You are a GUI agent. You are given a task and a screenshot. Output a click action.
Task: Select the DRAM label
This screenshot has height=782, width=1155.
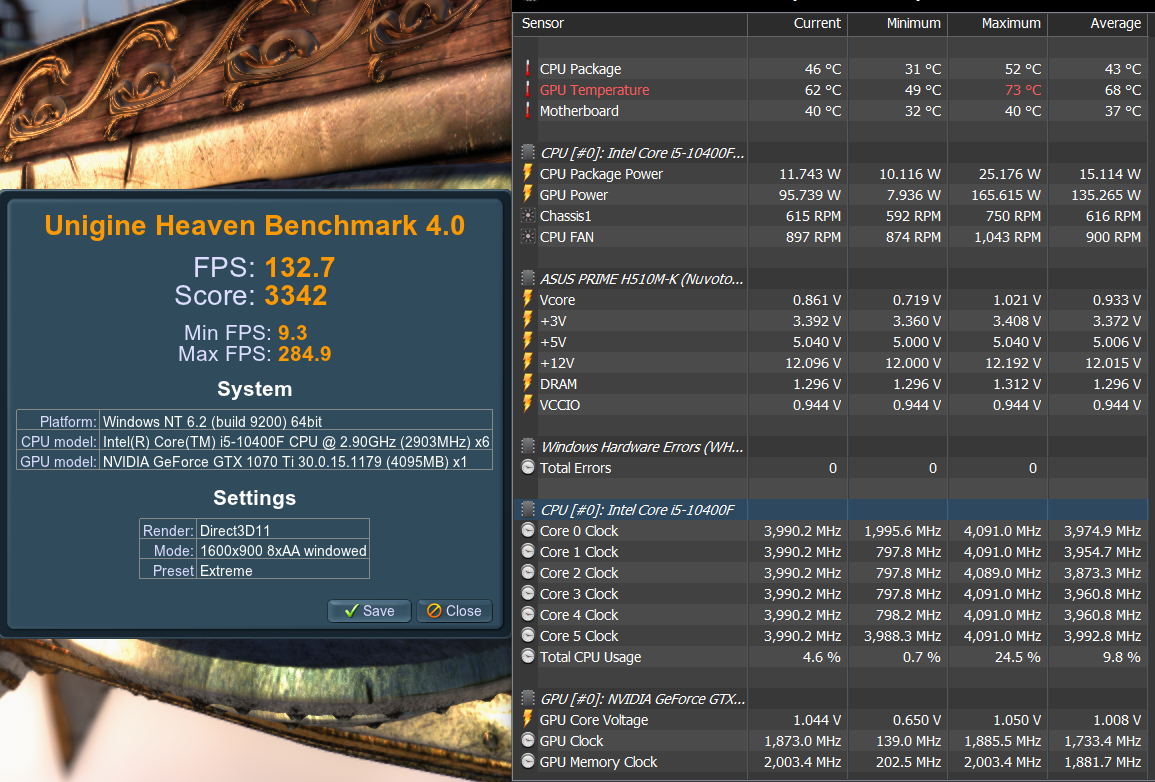558,384
